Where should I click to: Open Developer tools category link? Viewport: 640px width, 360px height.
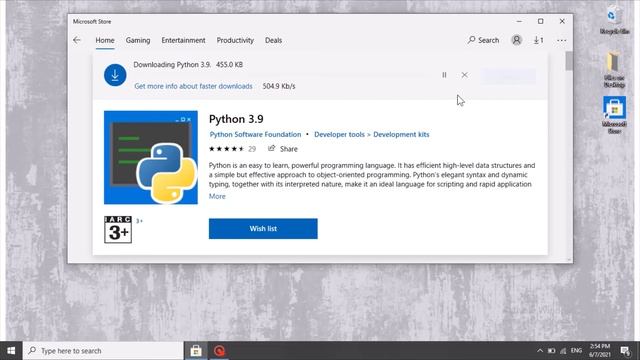(x=339, y=134)
